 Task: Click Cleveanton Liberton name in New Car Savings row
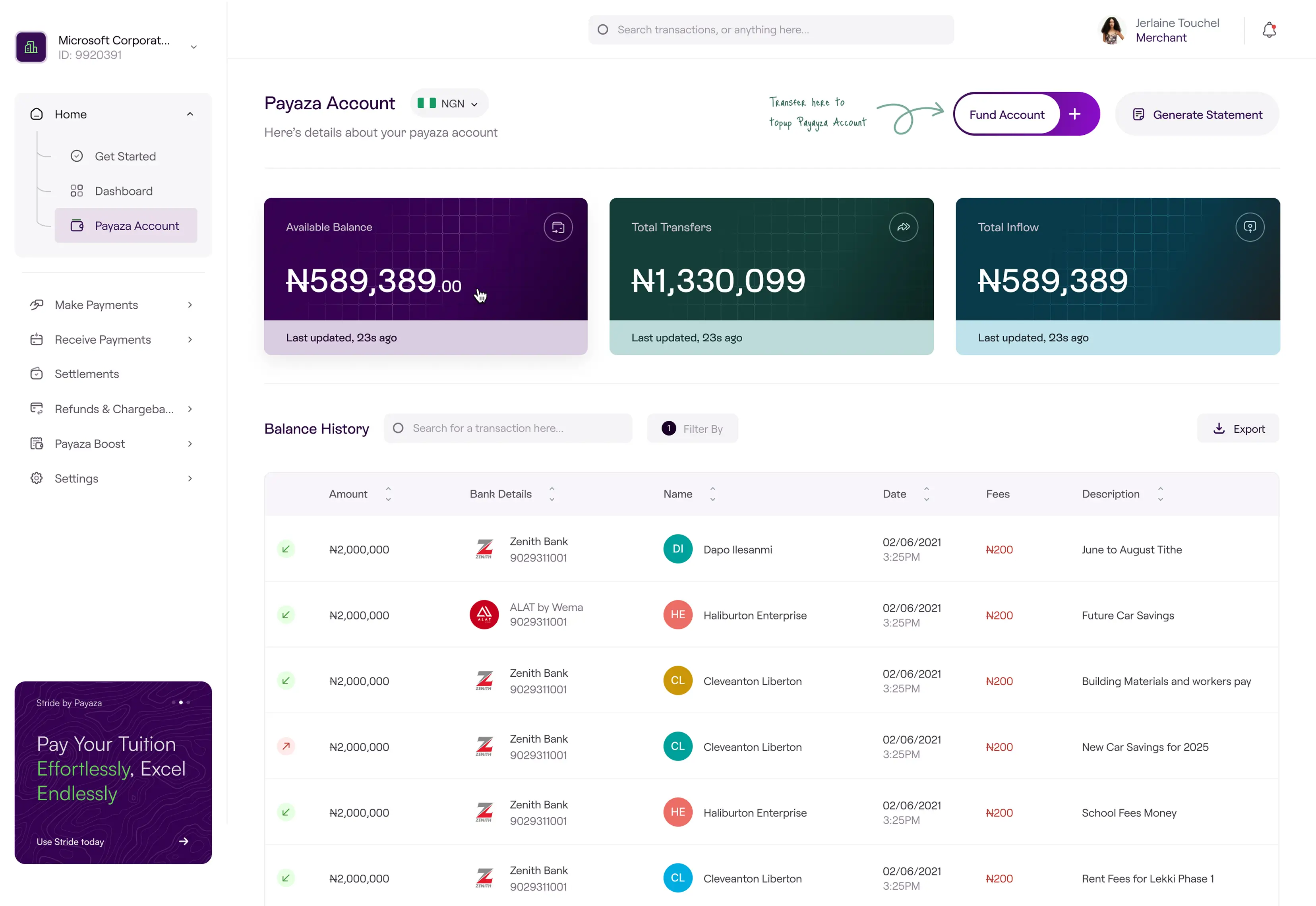[752, 747]
